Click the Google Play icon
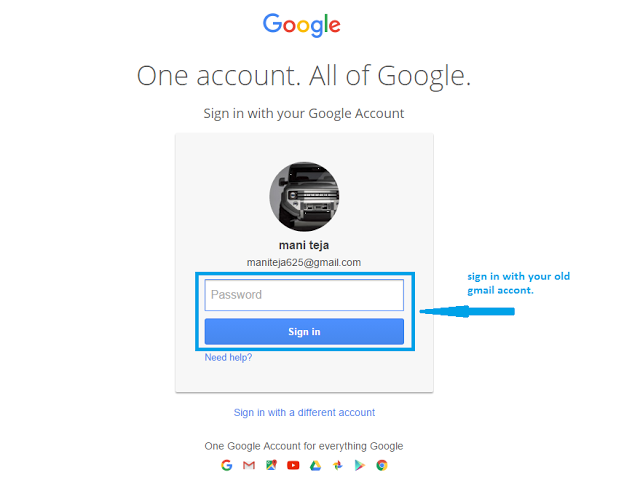The width and height of the screenshot is (640, 486). (x=360, y=465)
